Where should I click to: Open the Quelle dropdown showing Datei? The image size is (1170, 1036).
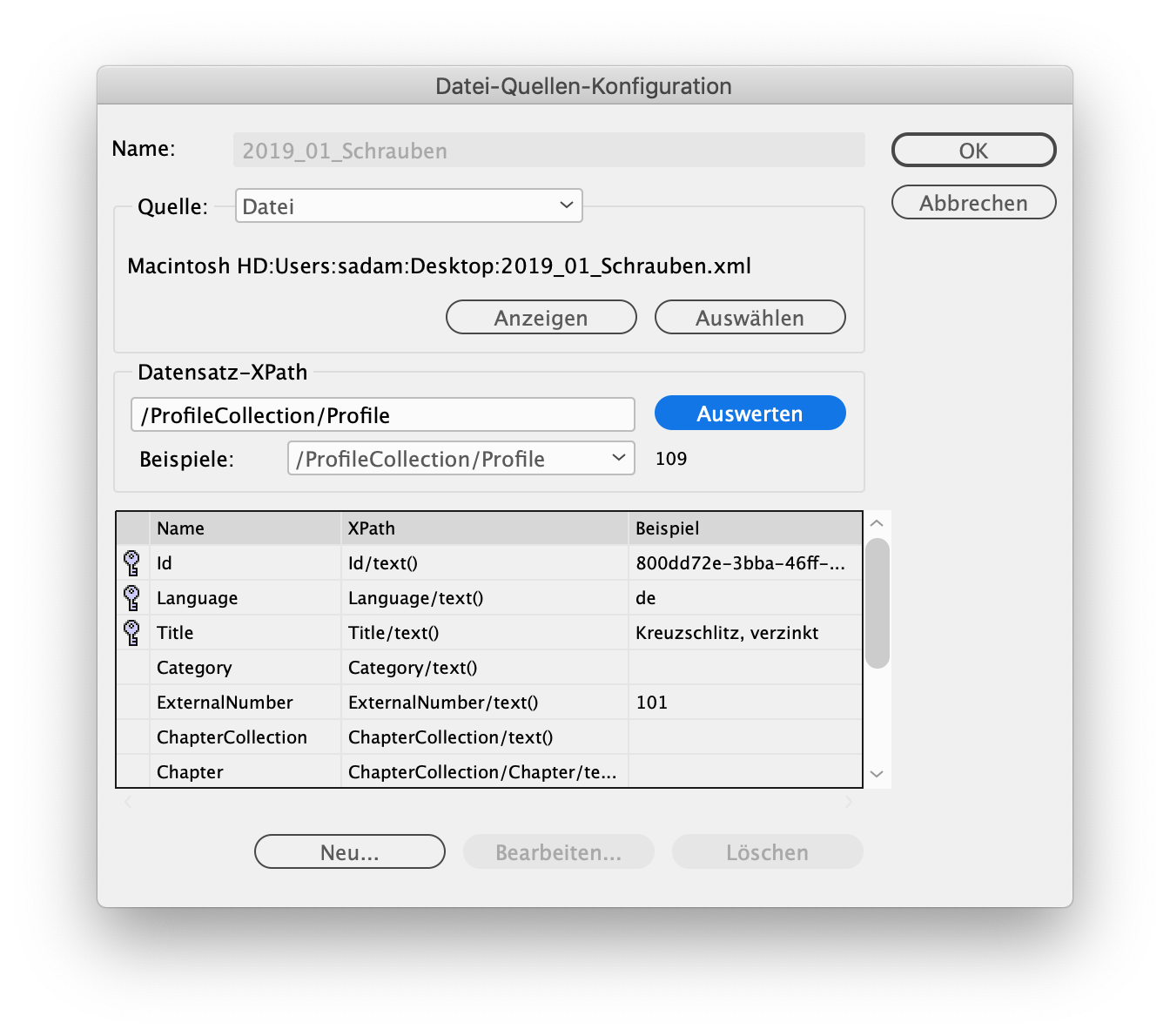point(408,206)
